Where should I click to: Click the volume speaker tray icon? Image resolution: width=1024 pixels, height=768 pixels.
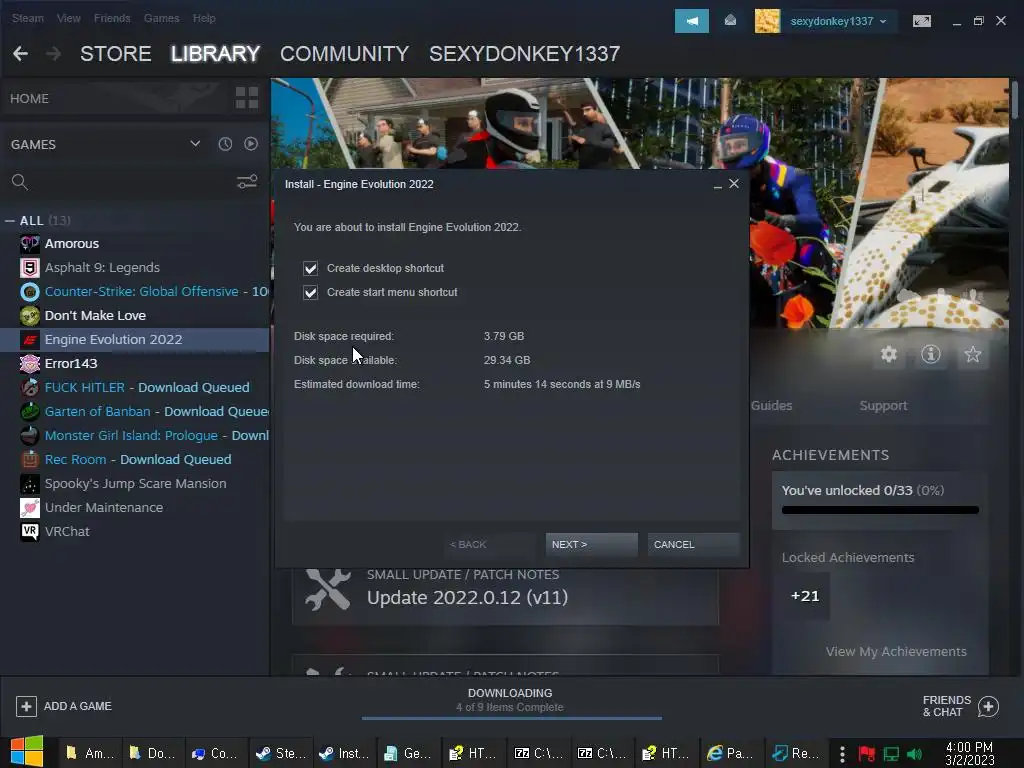pyautogui.click(x=914, y=754)
